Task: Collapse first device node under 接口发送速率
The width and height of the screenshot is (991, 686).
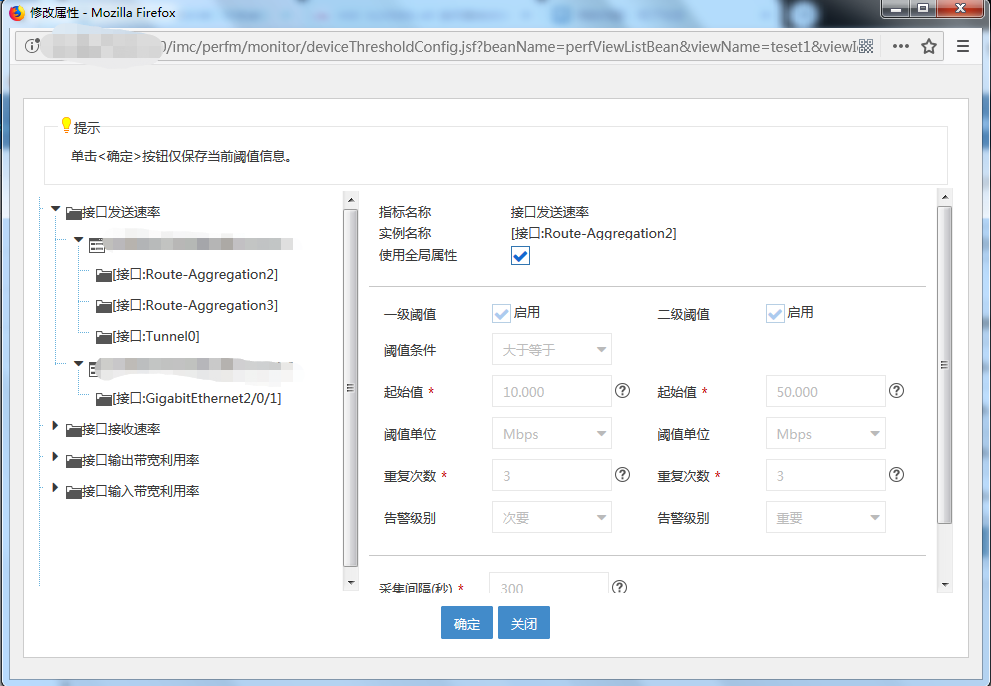Action: [78, 240]
